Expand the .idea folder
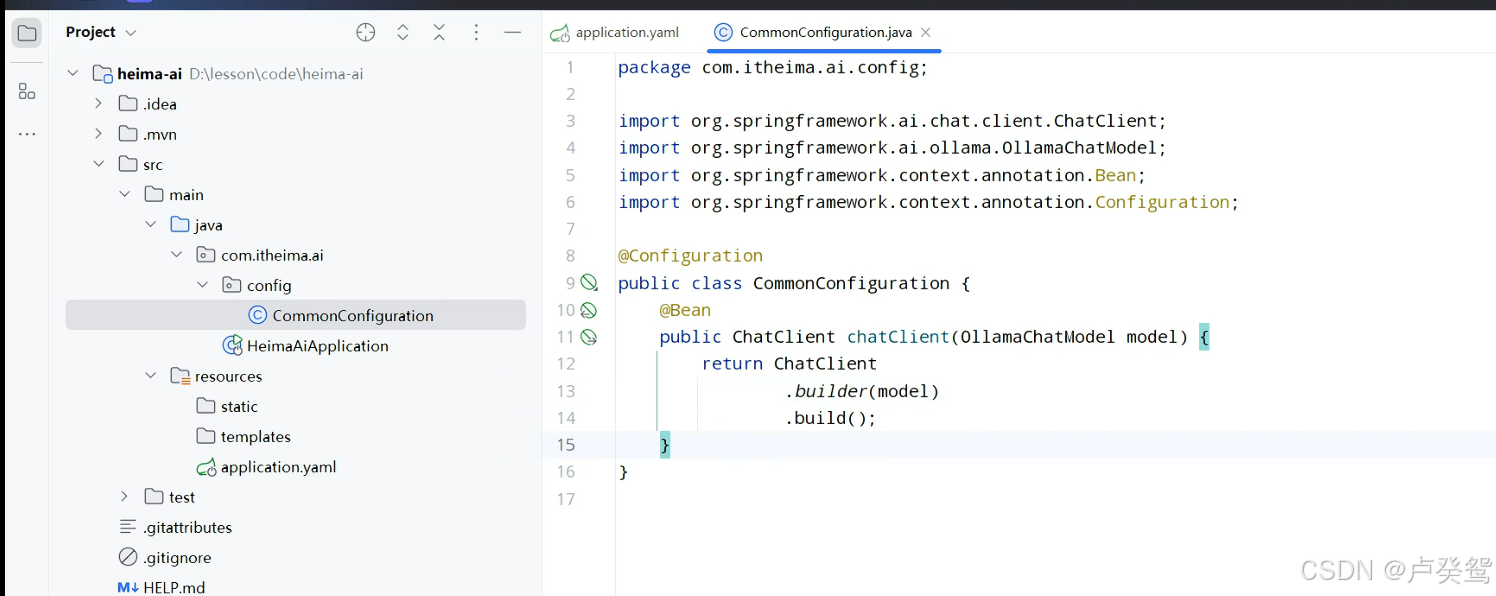This screenshot has height=596, width=1496. pyautogui.click(x=98, y=103)
